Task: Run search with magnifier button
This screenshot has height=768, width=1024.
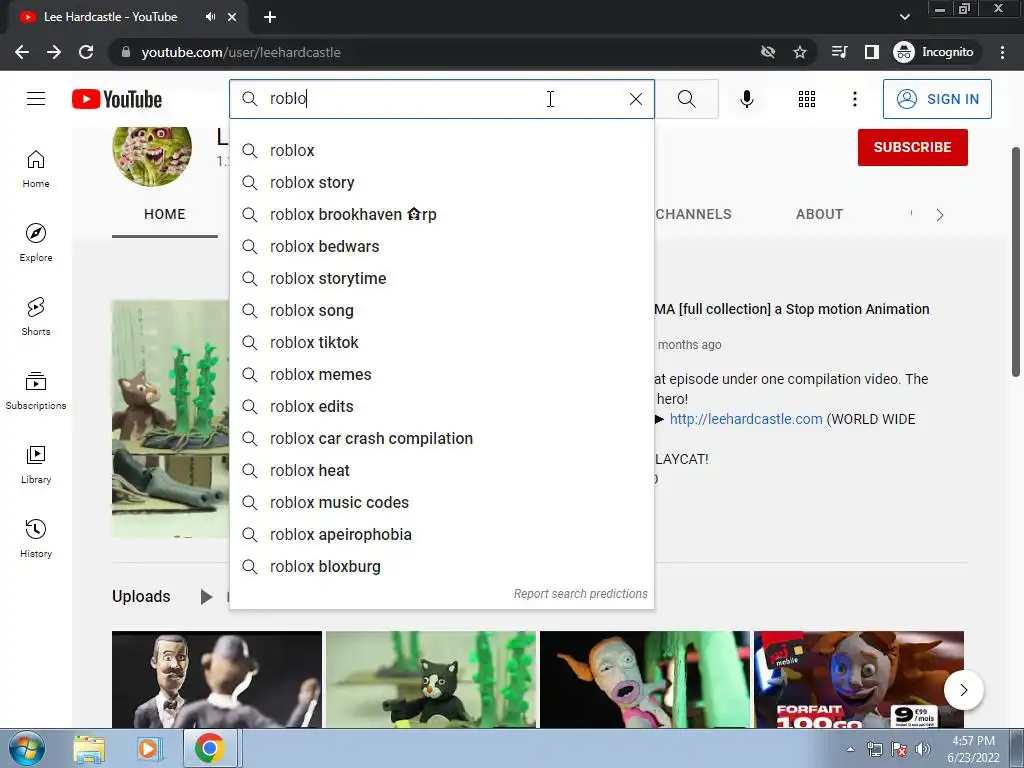Action: point(686,99)
